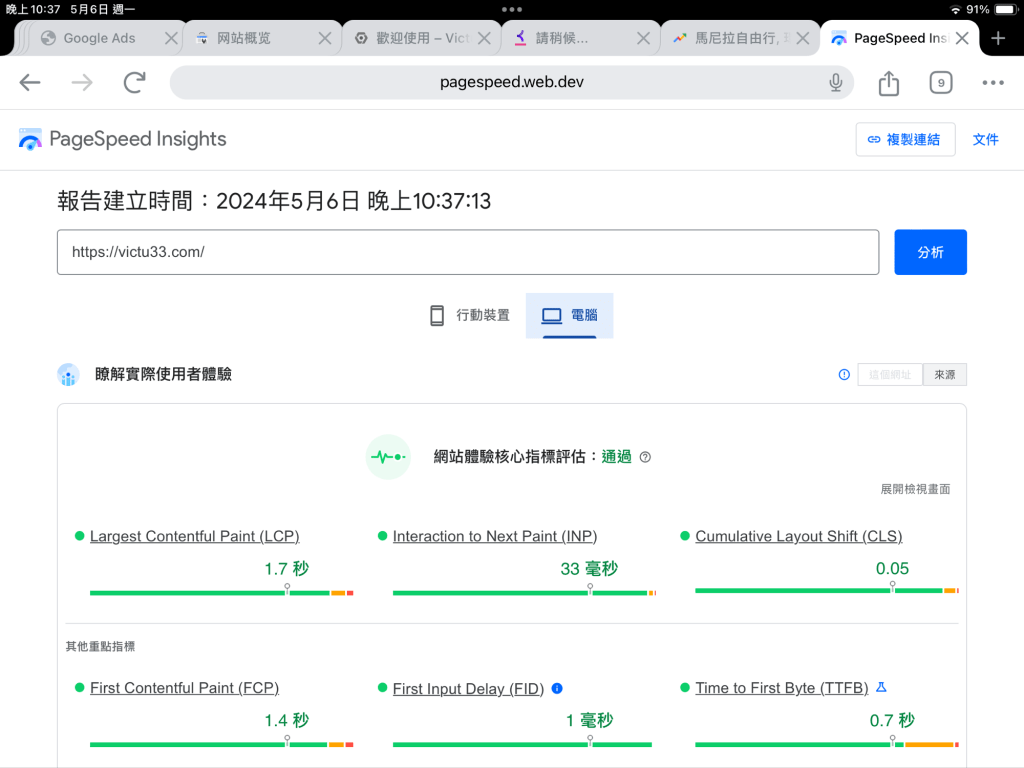Click the URL input field with victu33.com

click(467, 252)
